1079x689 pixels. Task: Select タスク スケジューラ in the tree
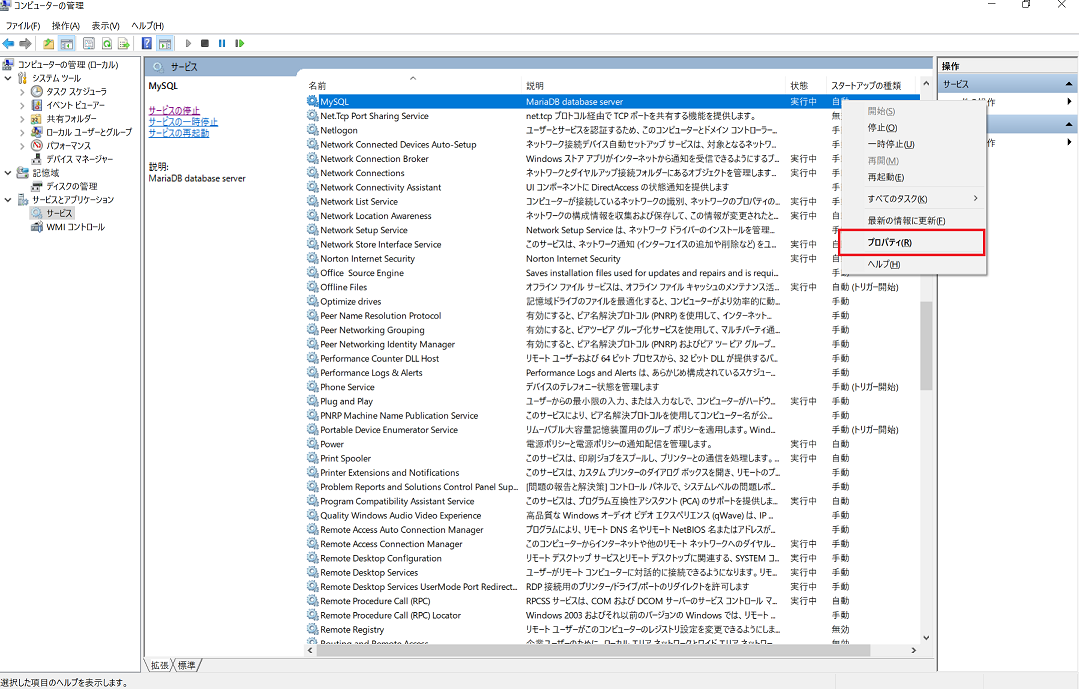(x=76, y=92)
